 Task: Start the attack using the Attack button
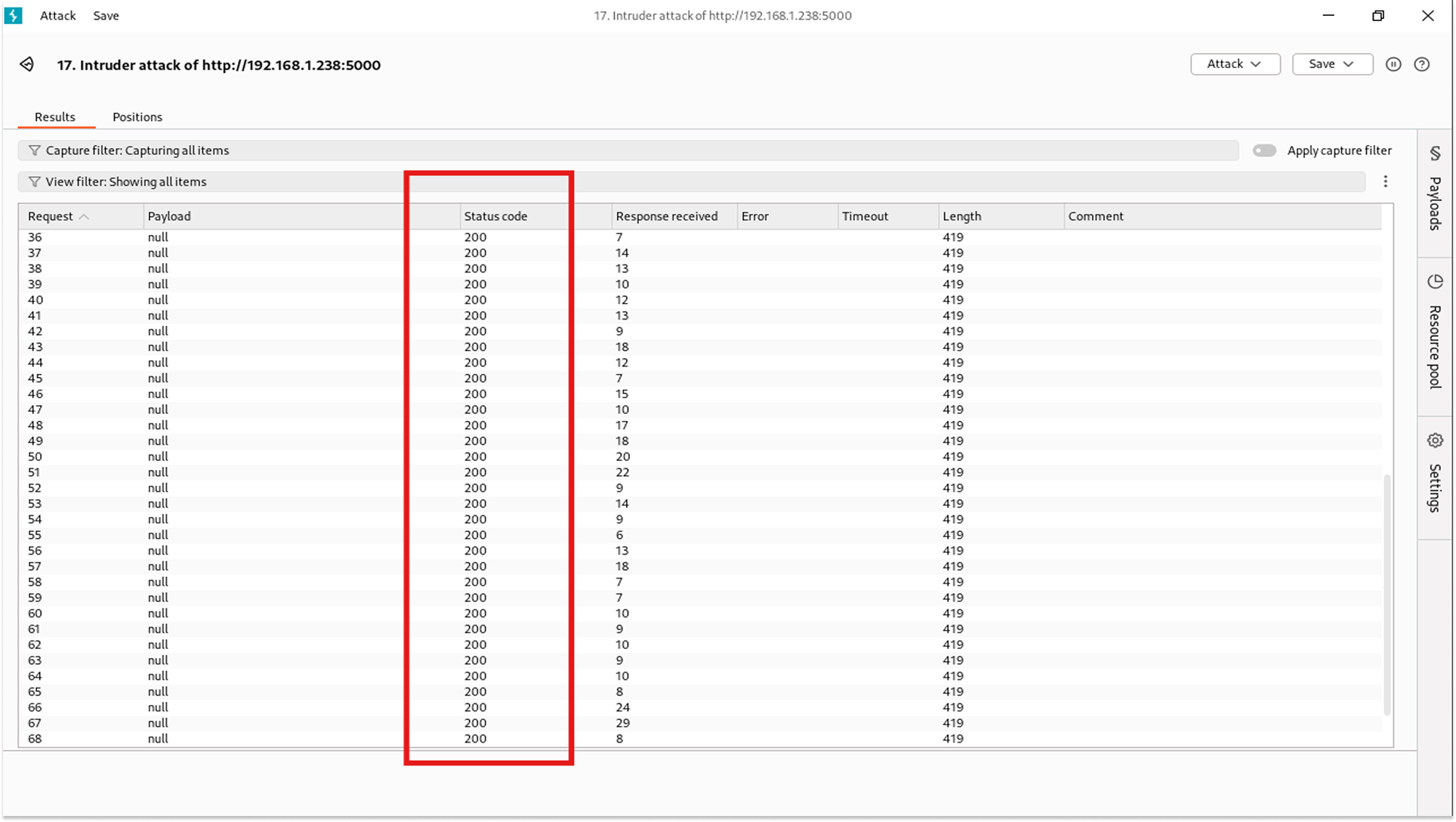point(1226,64)
